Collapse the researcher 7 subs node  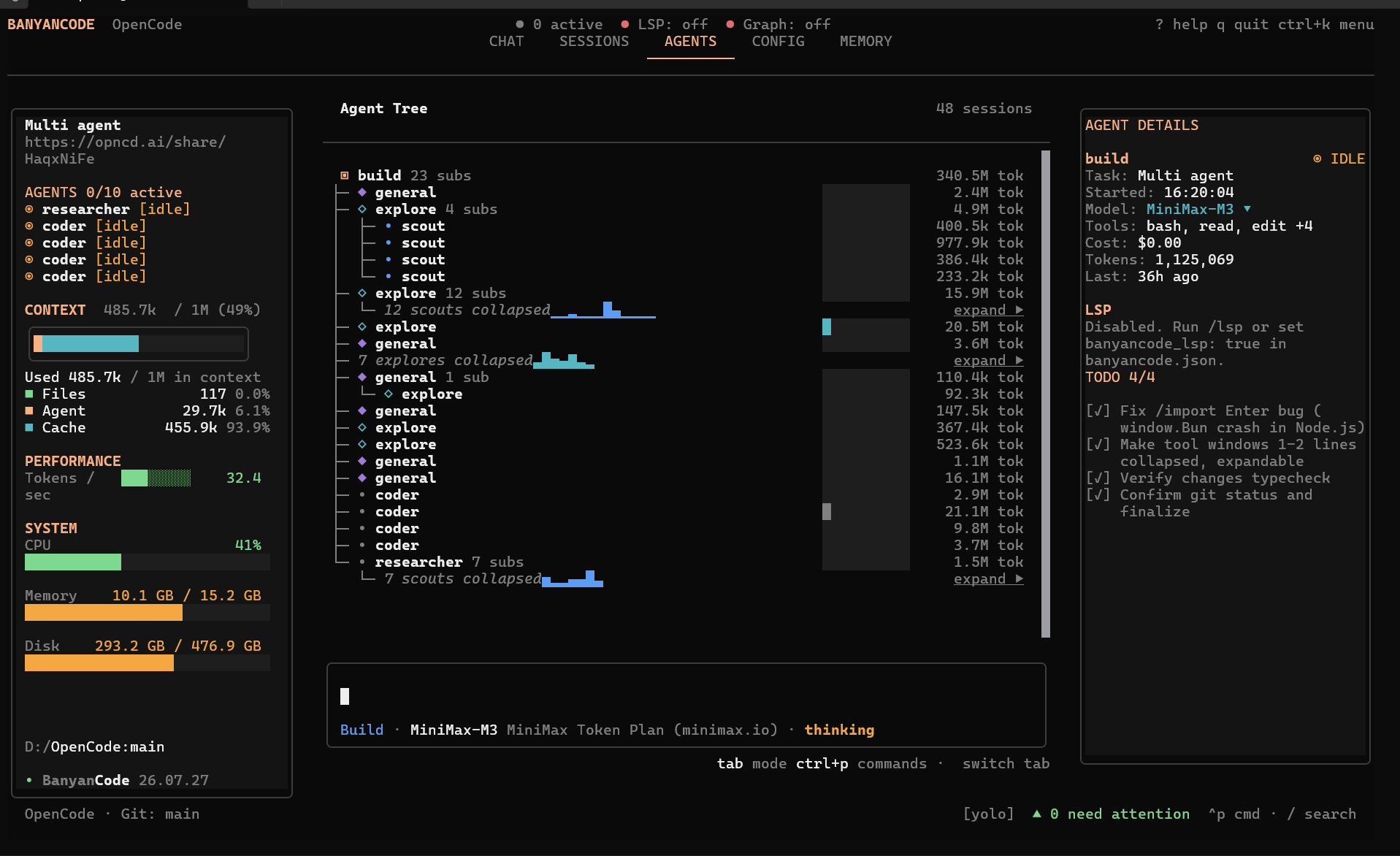(x=362, y=562)
